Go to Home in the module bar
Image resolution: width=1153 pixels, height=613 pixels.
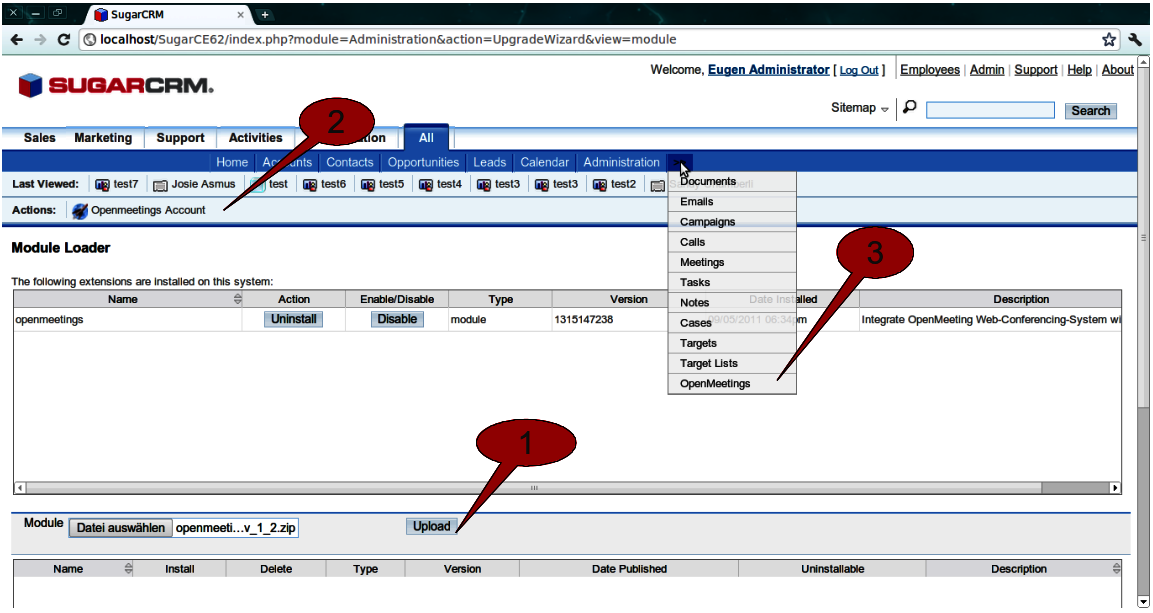pos(232,162)
